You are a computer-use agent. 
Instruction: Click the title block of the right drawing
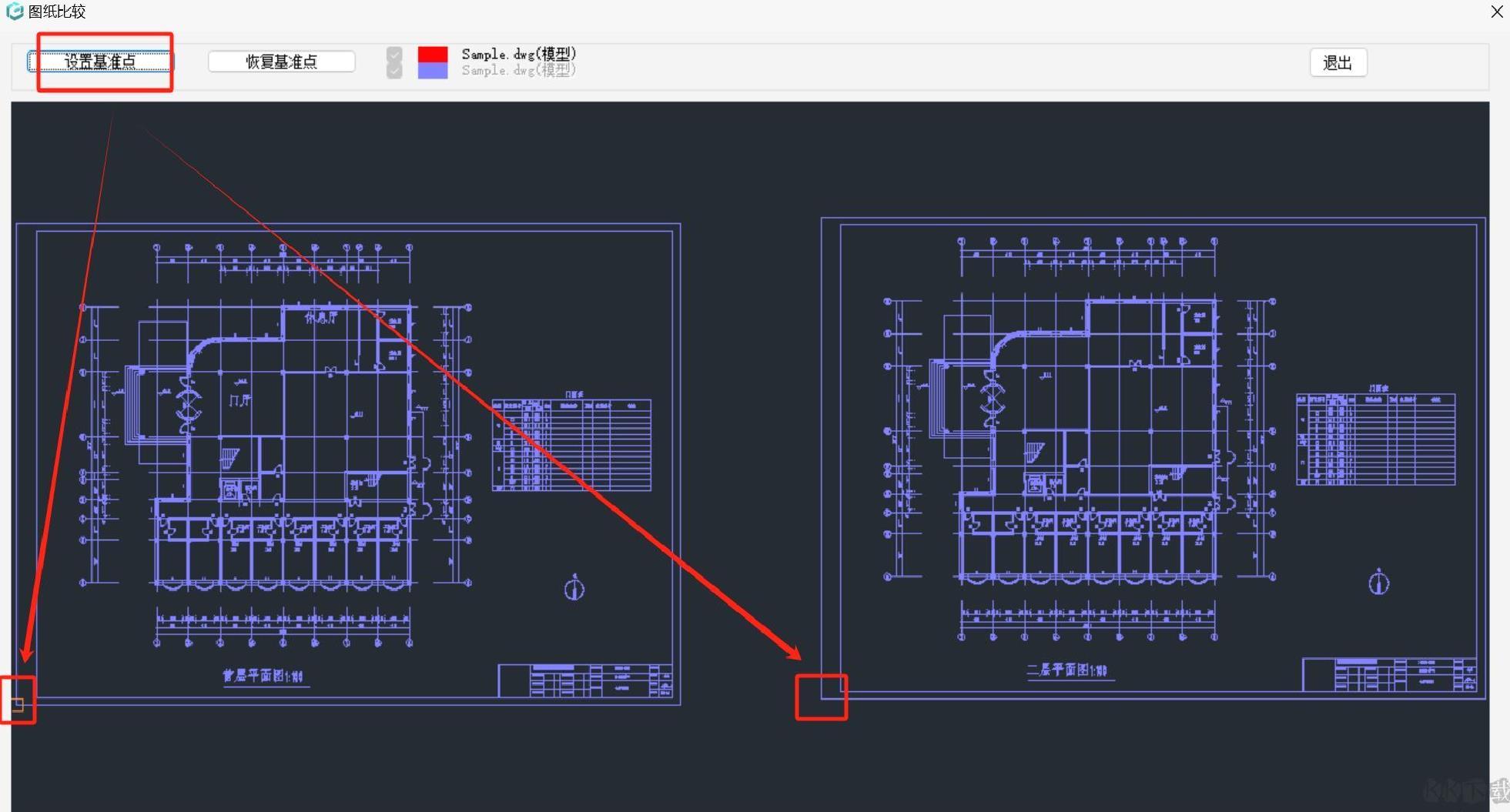pyautogui.click(x=1390, y=674)
